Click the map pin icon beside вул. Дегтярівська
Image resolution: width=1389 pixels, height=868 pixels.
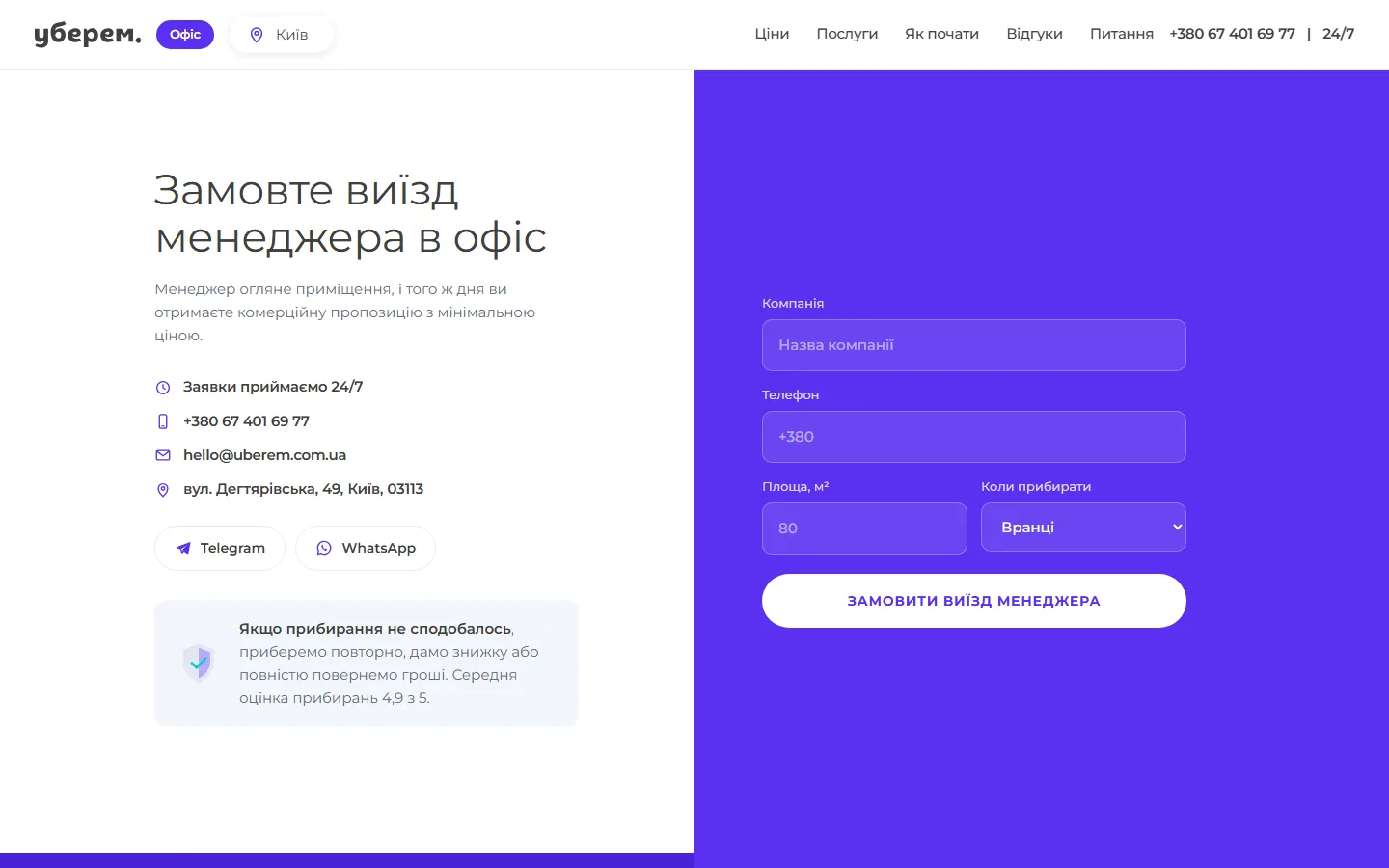163,490
